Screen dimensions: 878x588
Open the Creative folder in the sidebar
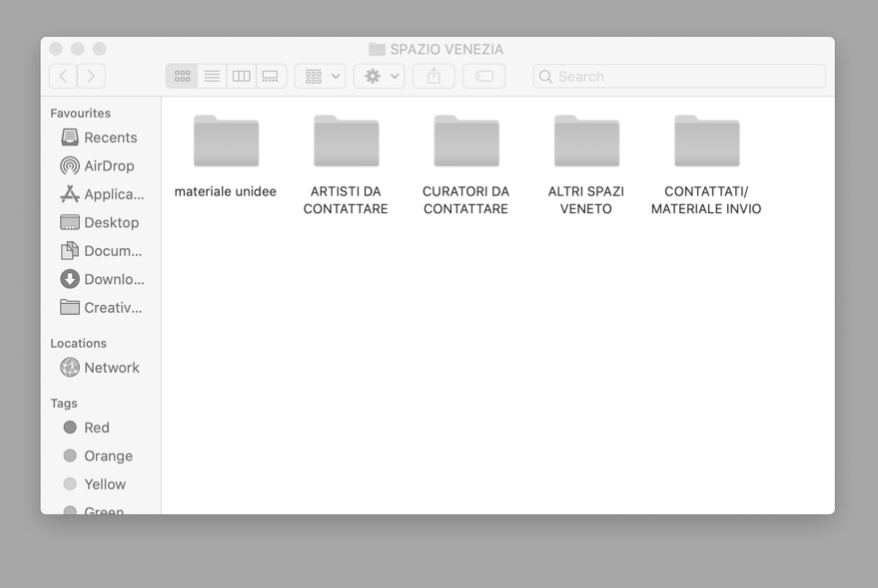[x=101, y=307]
